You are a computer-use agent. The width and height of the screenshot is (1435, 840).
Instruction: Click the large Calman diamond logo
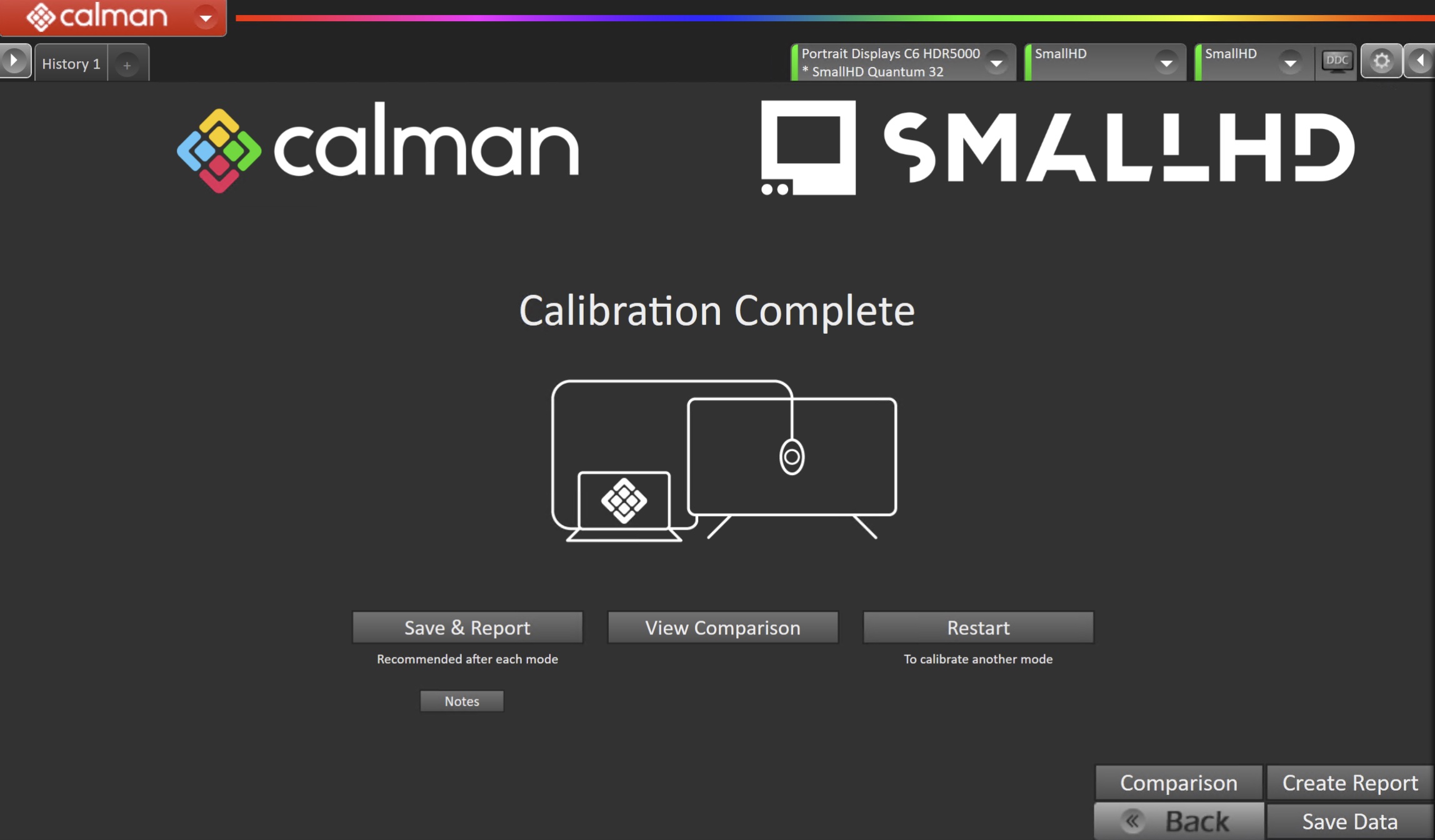(x=219, y=150)
